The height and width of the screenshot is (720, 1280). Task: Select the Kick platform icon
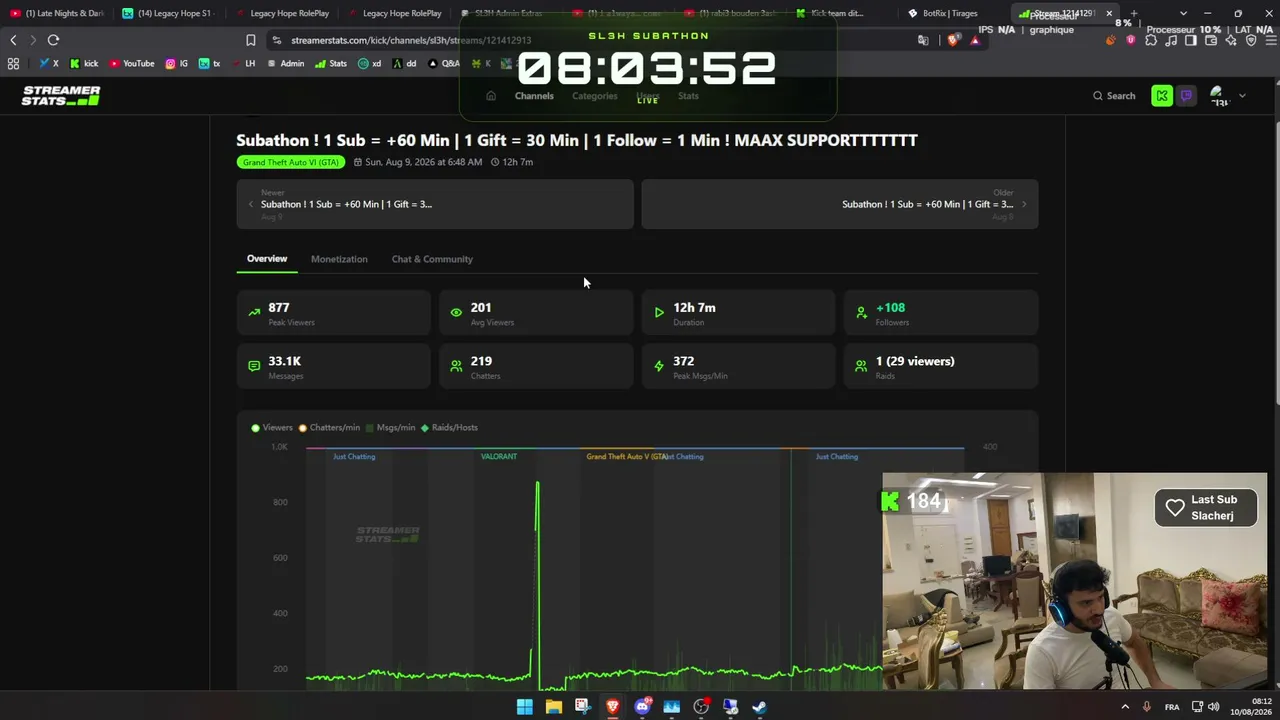(1162, 96)
